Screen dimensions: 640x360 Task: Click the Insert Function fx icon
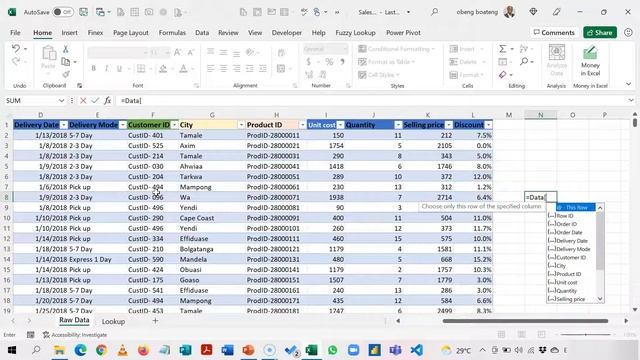point(107,100)
